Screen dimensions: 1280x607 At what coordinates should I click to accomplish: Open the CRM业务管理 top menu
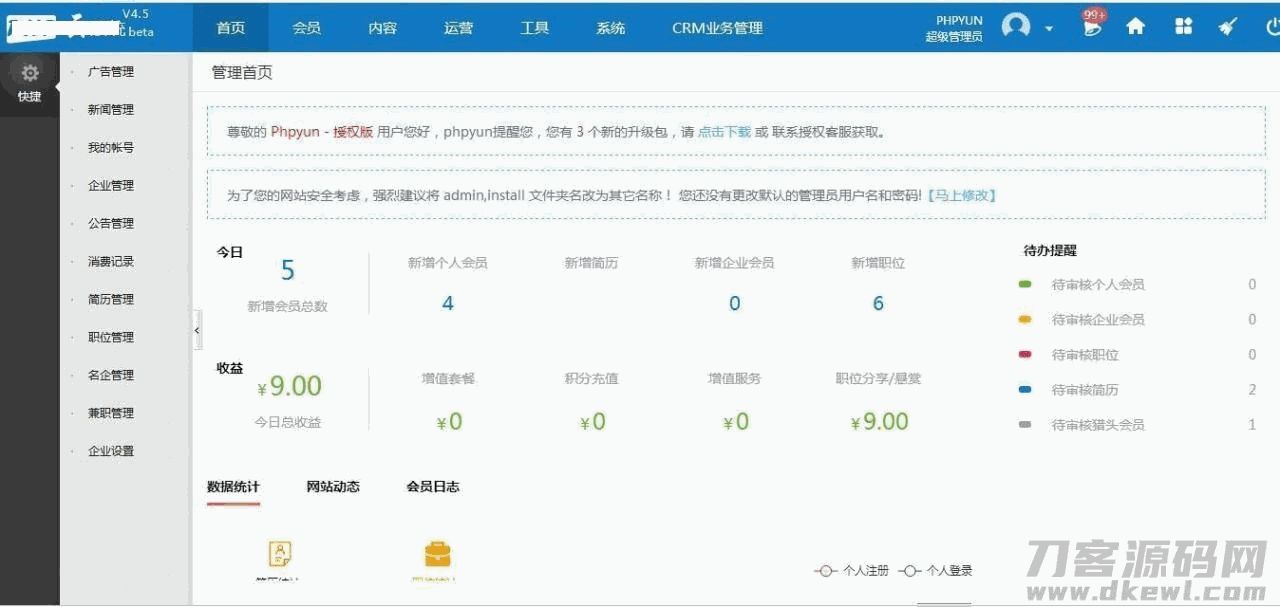[717, 28]
